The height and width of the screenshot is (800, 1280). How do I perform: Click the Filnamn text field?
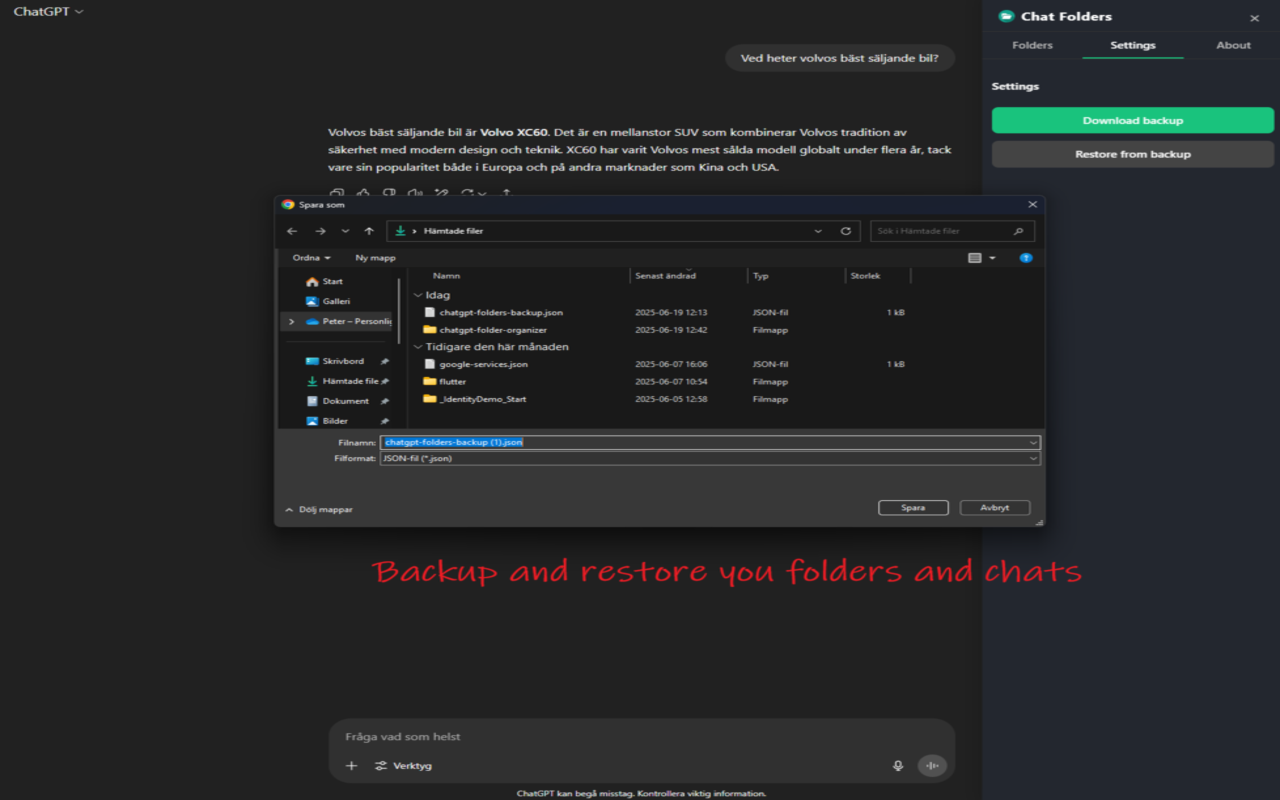pyautogui.click(x=710, y=442)
